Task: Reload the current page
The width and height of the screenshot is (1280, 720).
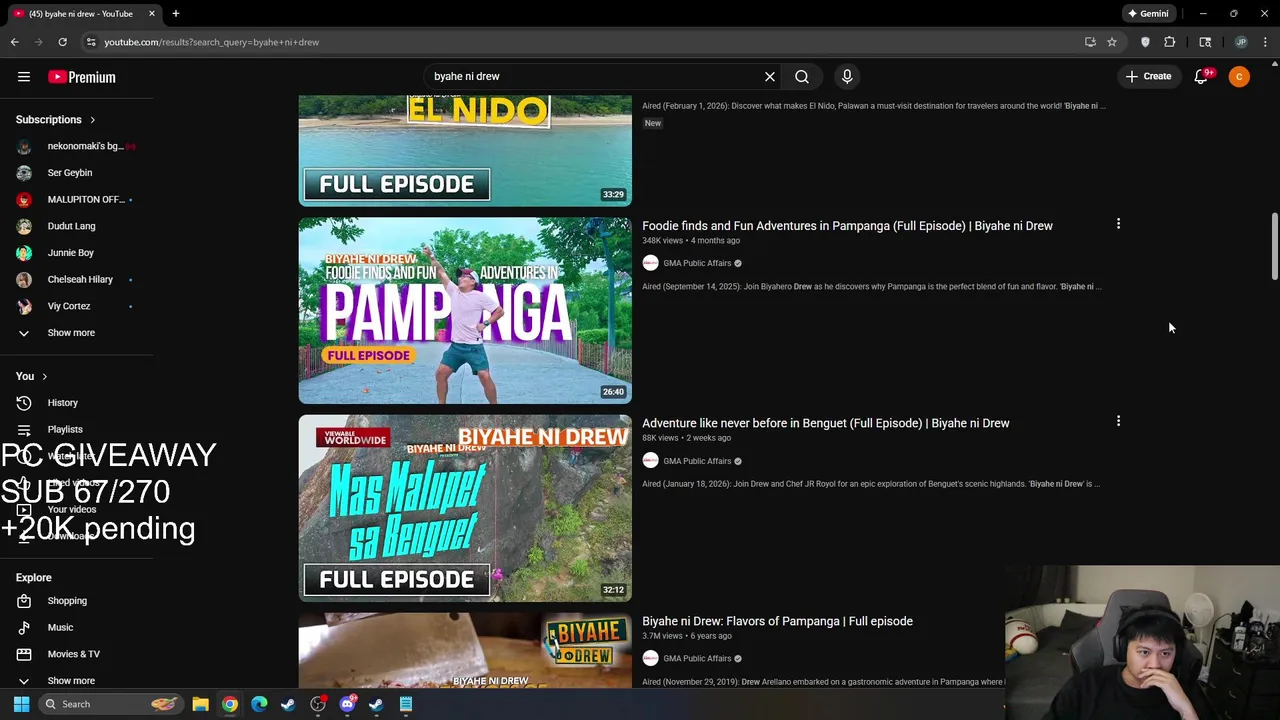Action: click(x=62, y=42)
